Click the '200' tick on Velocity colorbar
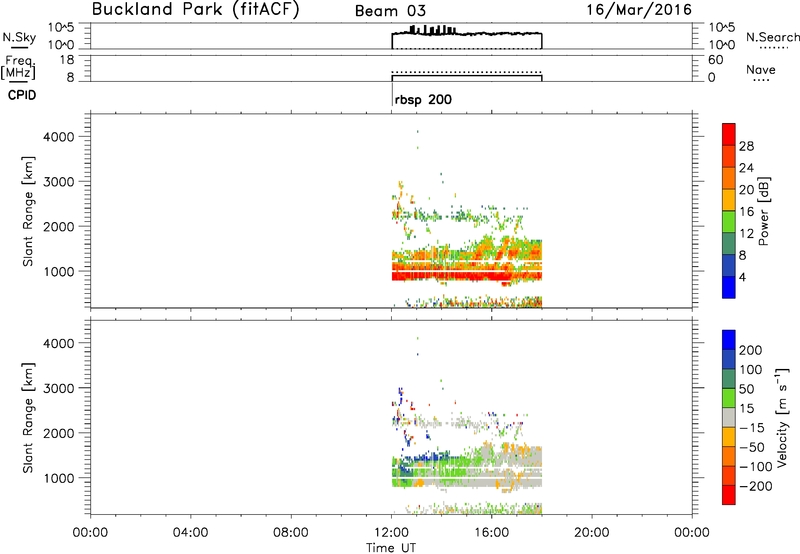This screenshot has width=800, height=554. pos(751,350)
